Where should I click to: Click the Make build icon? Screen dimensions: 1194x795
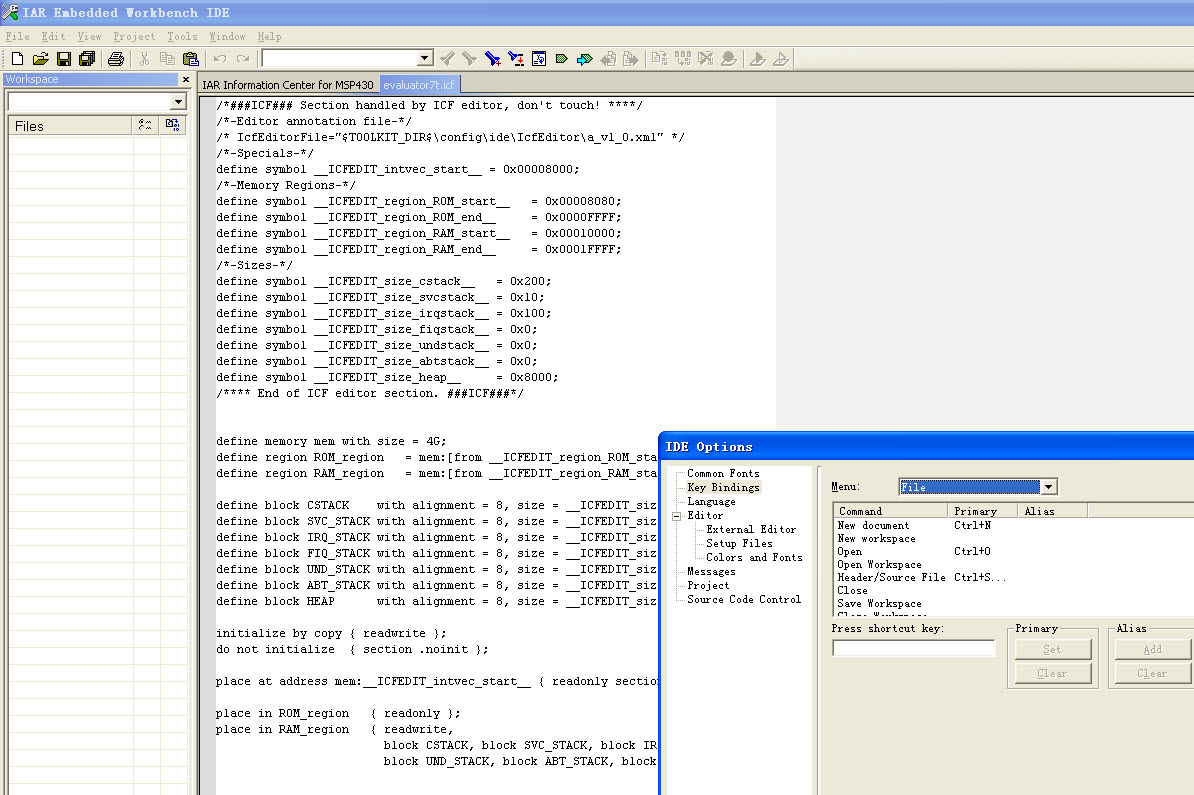(683, 59)
